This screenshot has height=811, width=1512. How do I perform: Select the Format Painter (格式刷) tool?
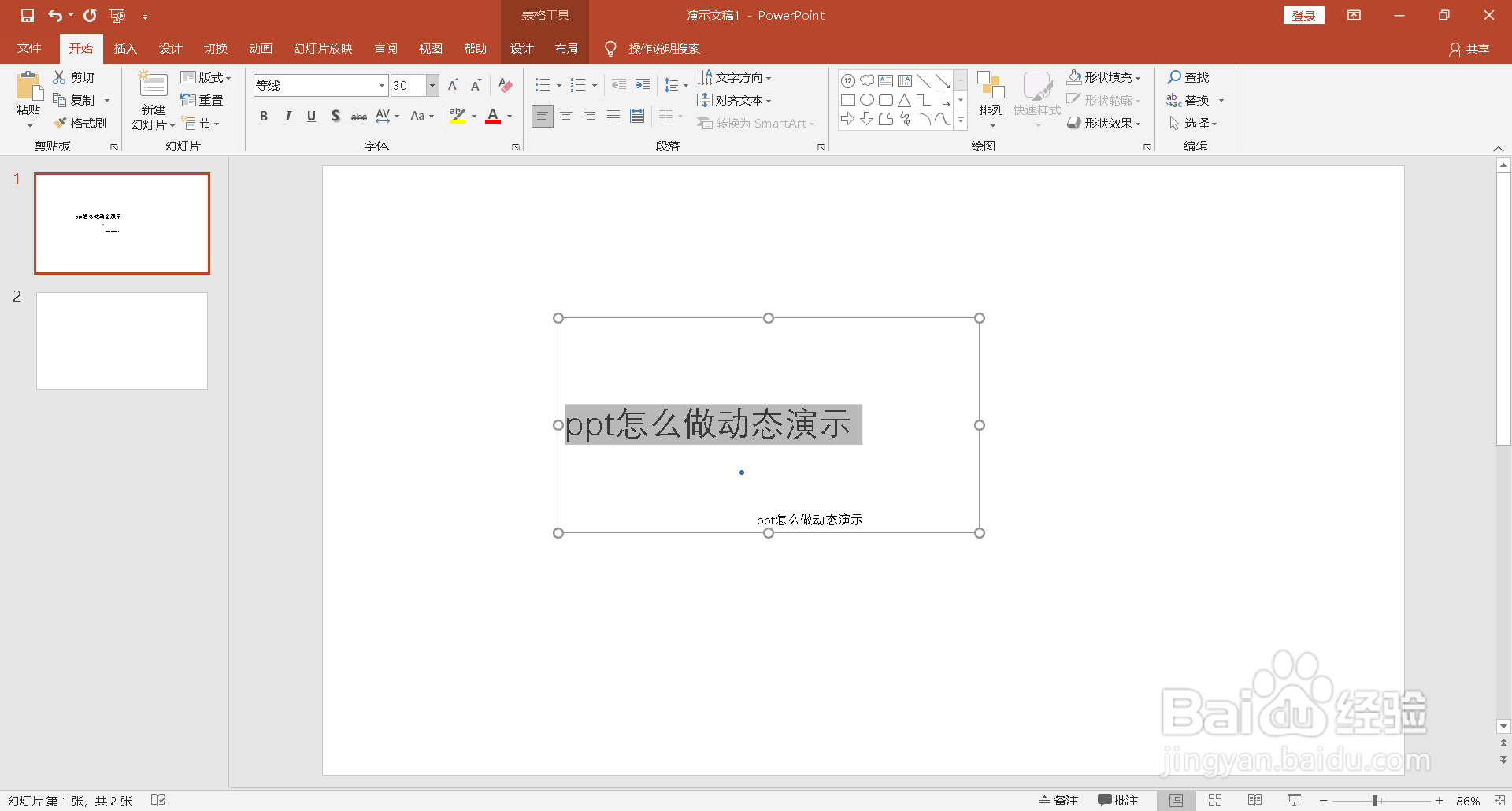81,123
